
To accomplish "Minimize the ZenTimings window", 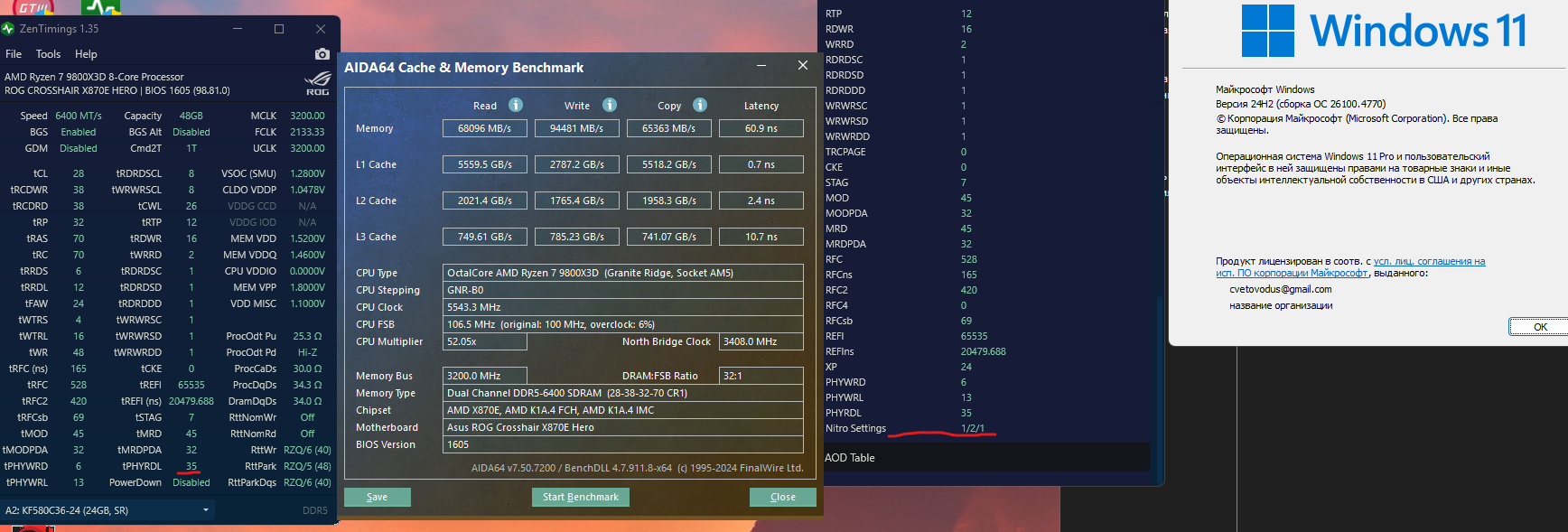I will 238,29.
